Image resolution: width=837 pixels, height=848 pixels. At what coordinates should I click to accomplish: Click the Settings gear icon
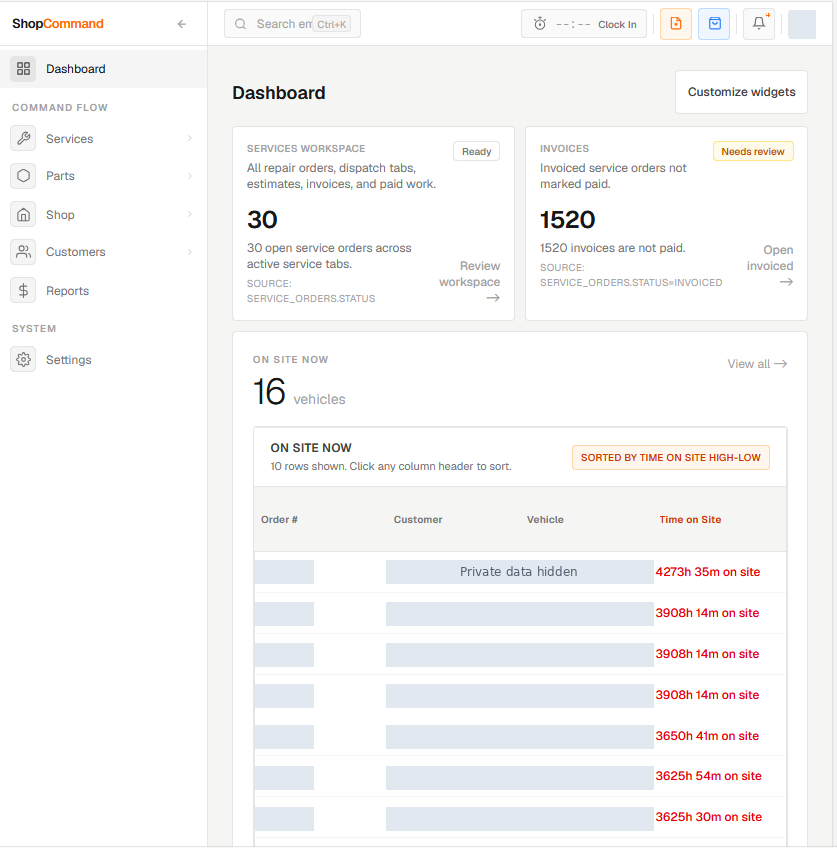23,360
